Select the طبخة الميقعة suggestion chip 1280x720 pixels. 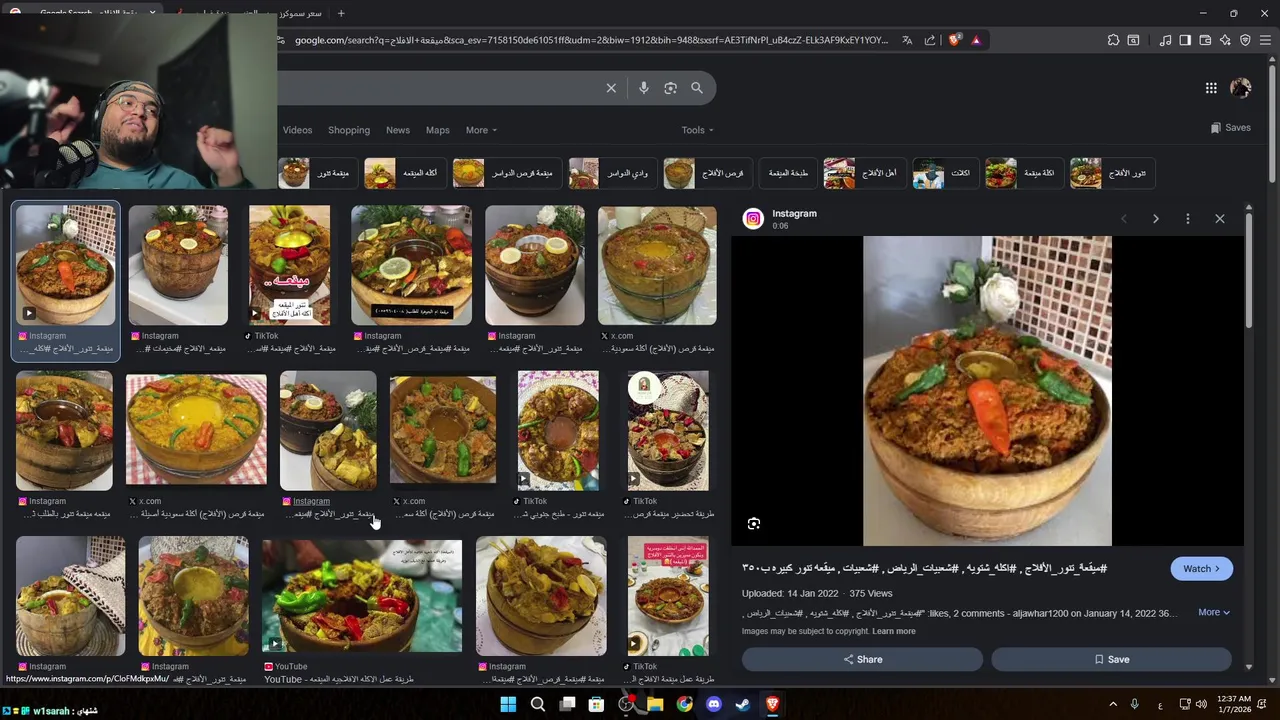click(x=788, y=173)
